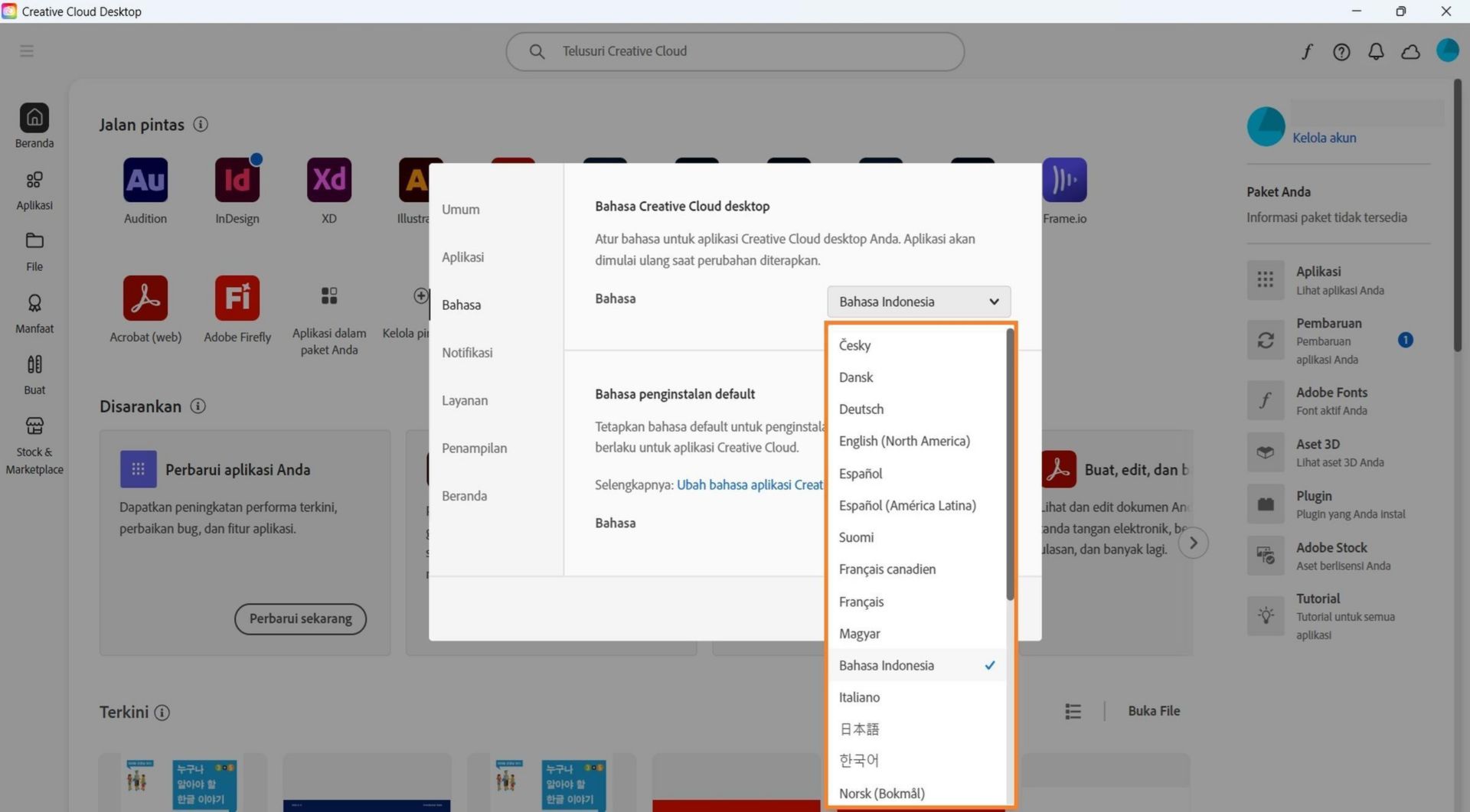Select Česky from language list
Viewport: 1470px width, 812px height.
tap(917, 345)
